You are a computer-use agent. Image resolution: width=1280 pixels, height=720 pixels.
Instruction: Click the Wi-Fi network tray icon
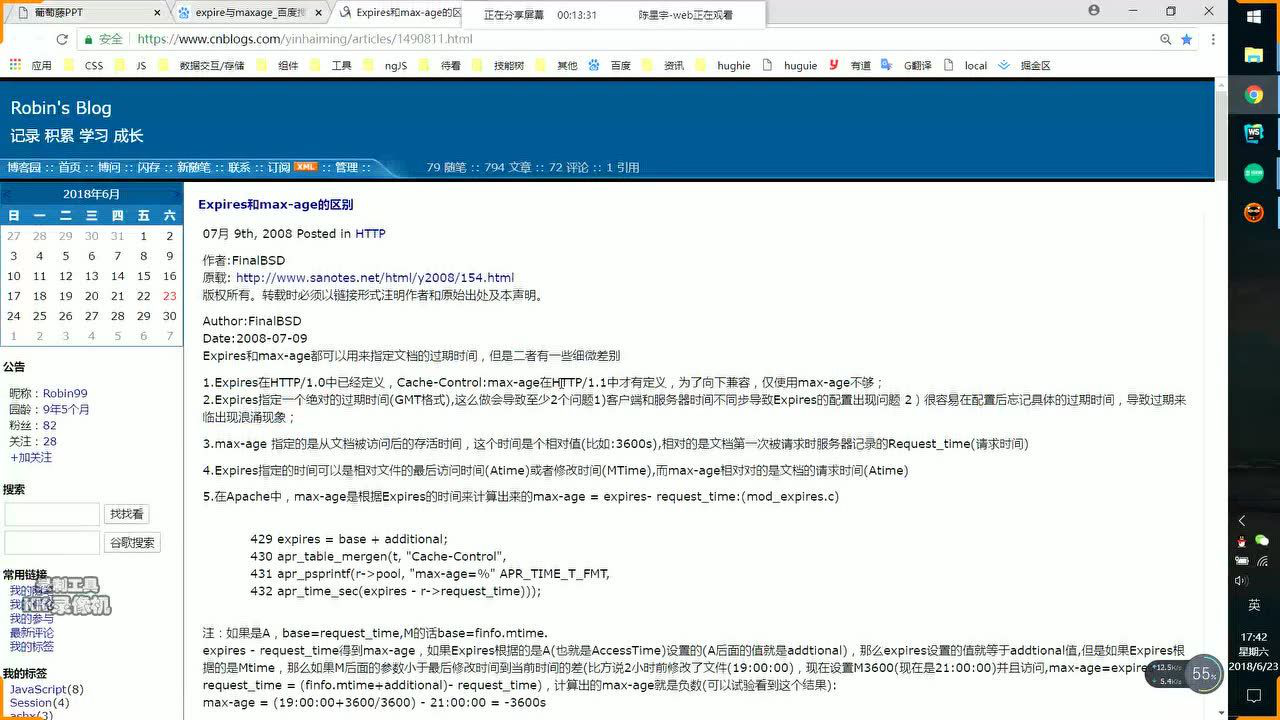[x=1262, y=561]
